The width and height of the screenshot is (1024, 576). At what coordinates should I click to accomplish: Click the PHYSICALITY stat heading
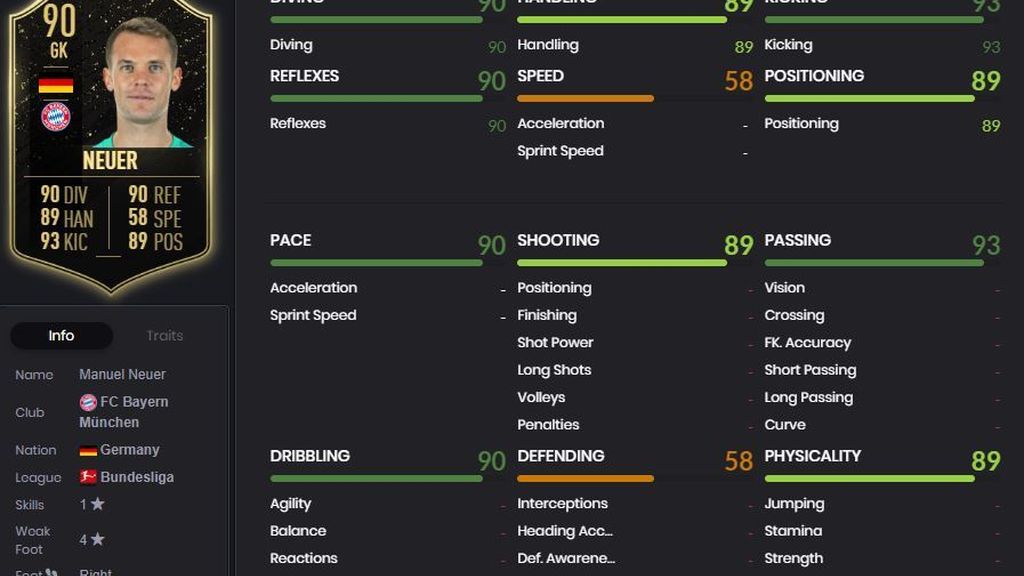[x=812, y=456]
